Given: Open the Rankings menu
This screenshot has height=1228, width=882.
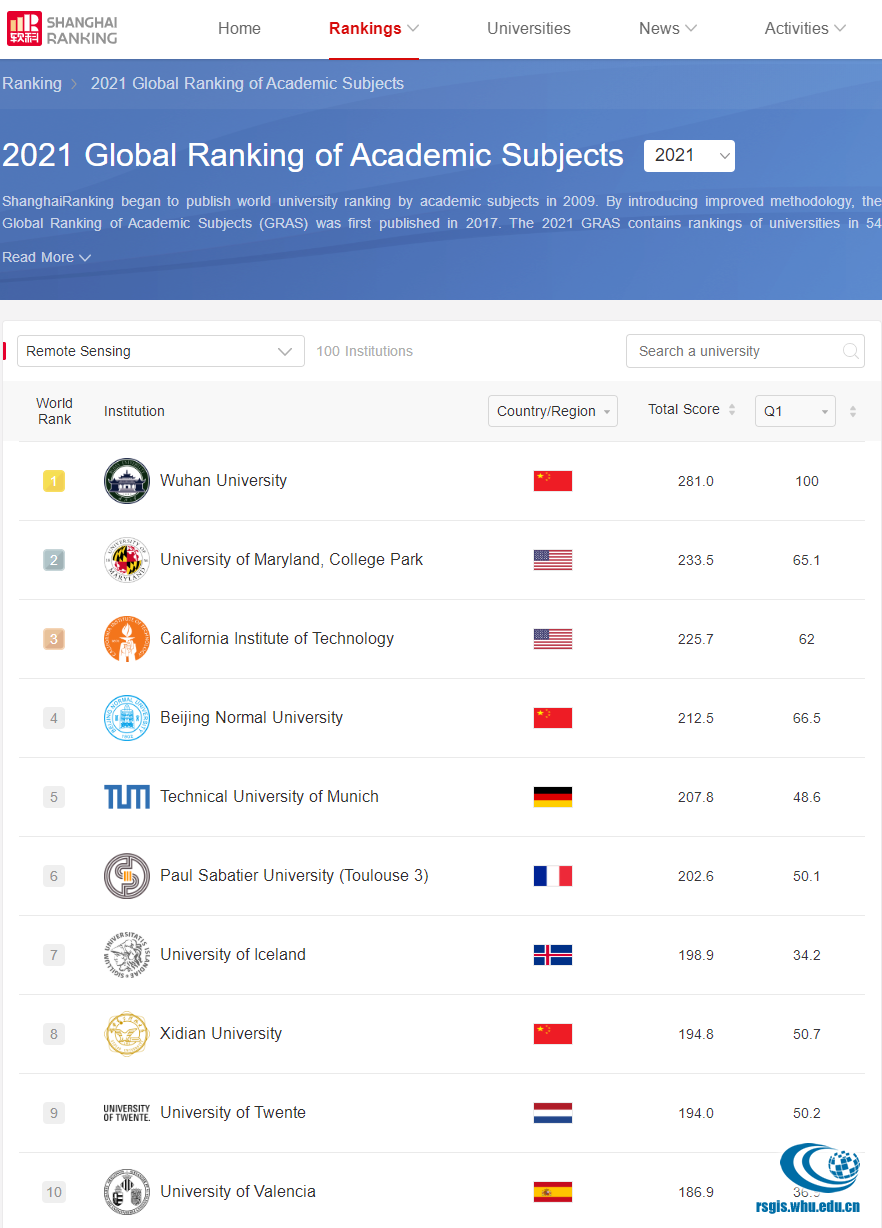Looking at the screenshot, I should point(374,29).
